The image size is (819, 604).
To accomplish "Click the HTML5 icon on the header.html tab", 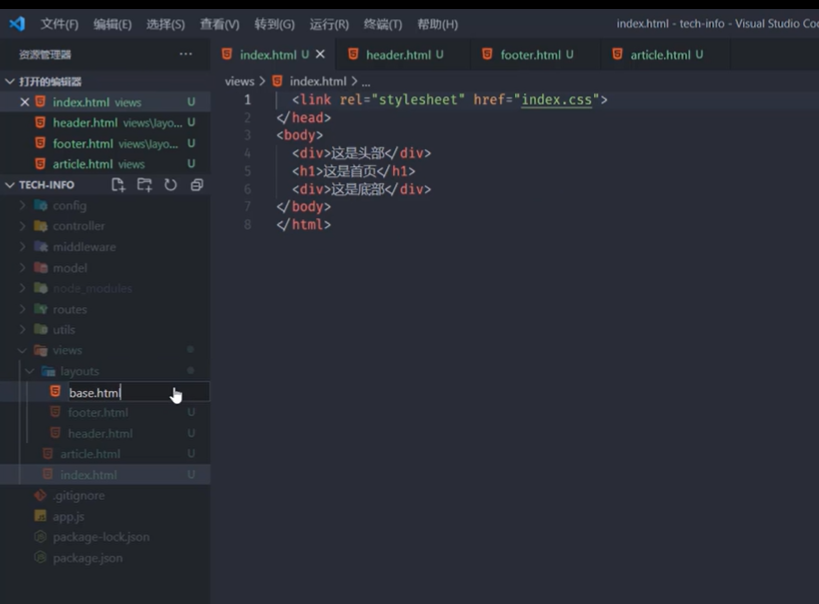I will 353,54.
